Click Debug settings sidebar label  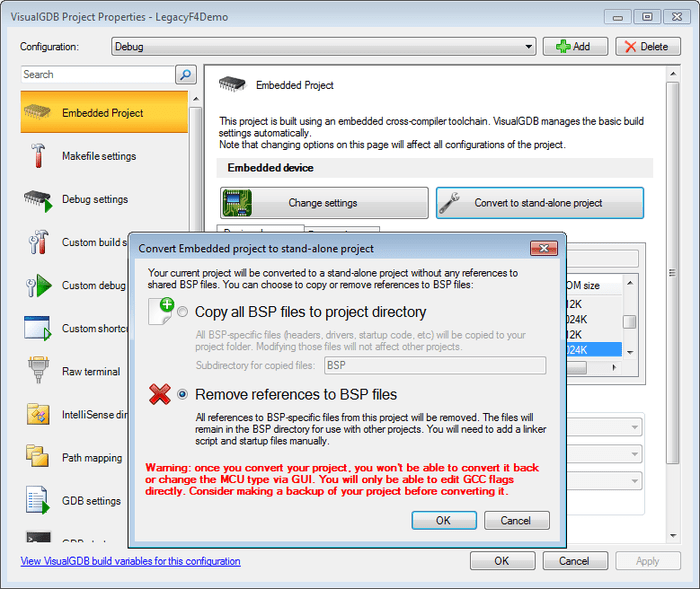click(x=95, y=199)
